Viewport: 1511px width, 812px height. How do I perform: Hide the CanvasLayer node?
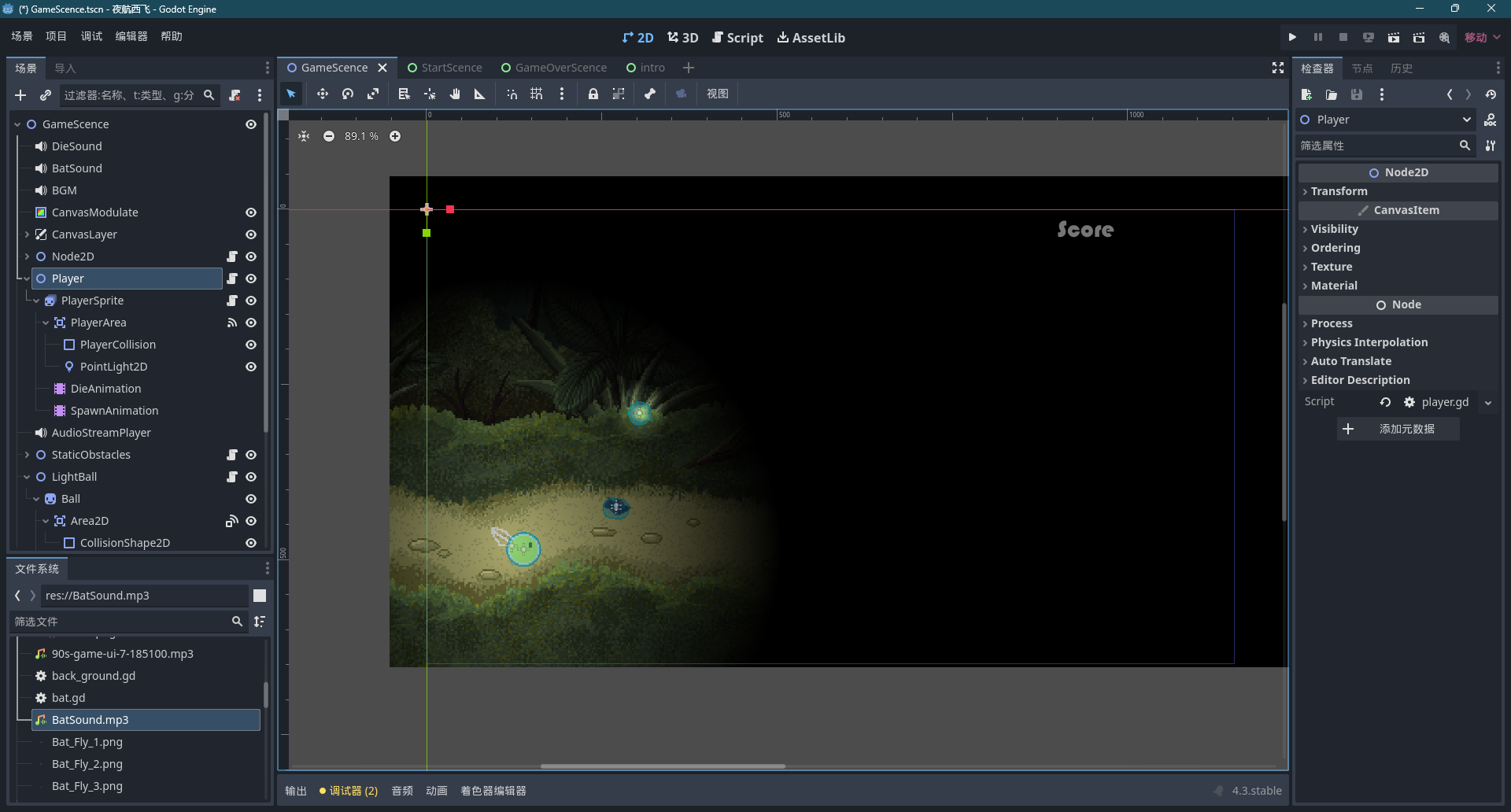[251, 234]
